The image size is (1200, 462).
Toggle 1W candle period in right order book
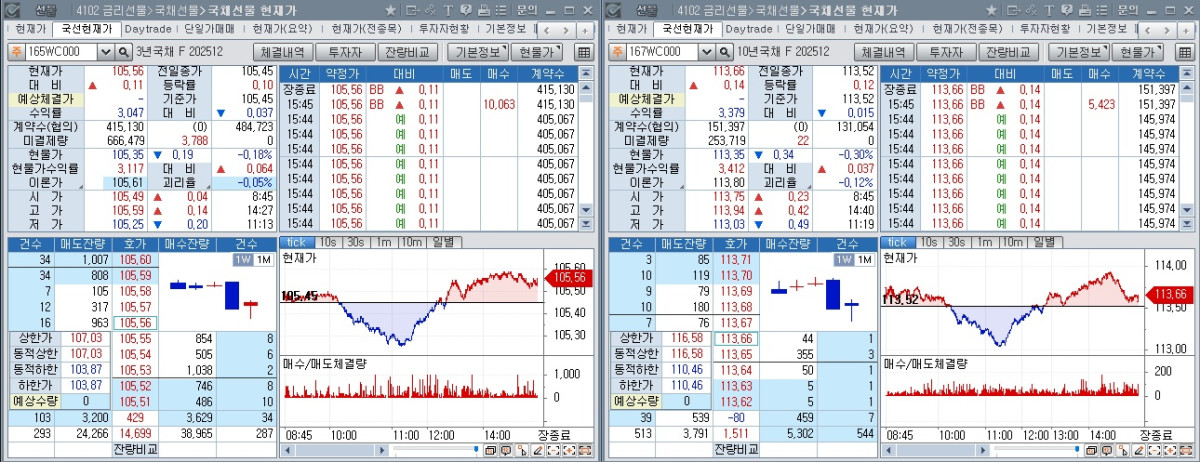[x=843, y=259]
